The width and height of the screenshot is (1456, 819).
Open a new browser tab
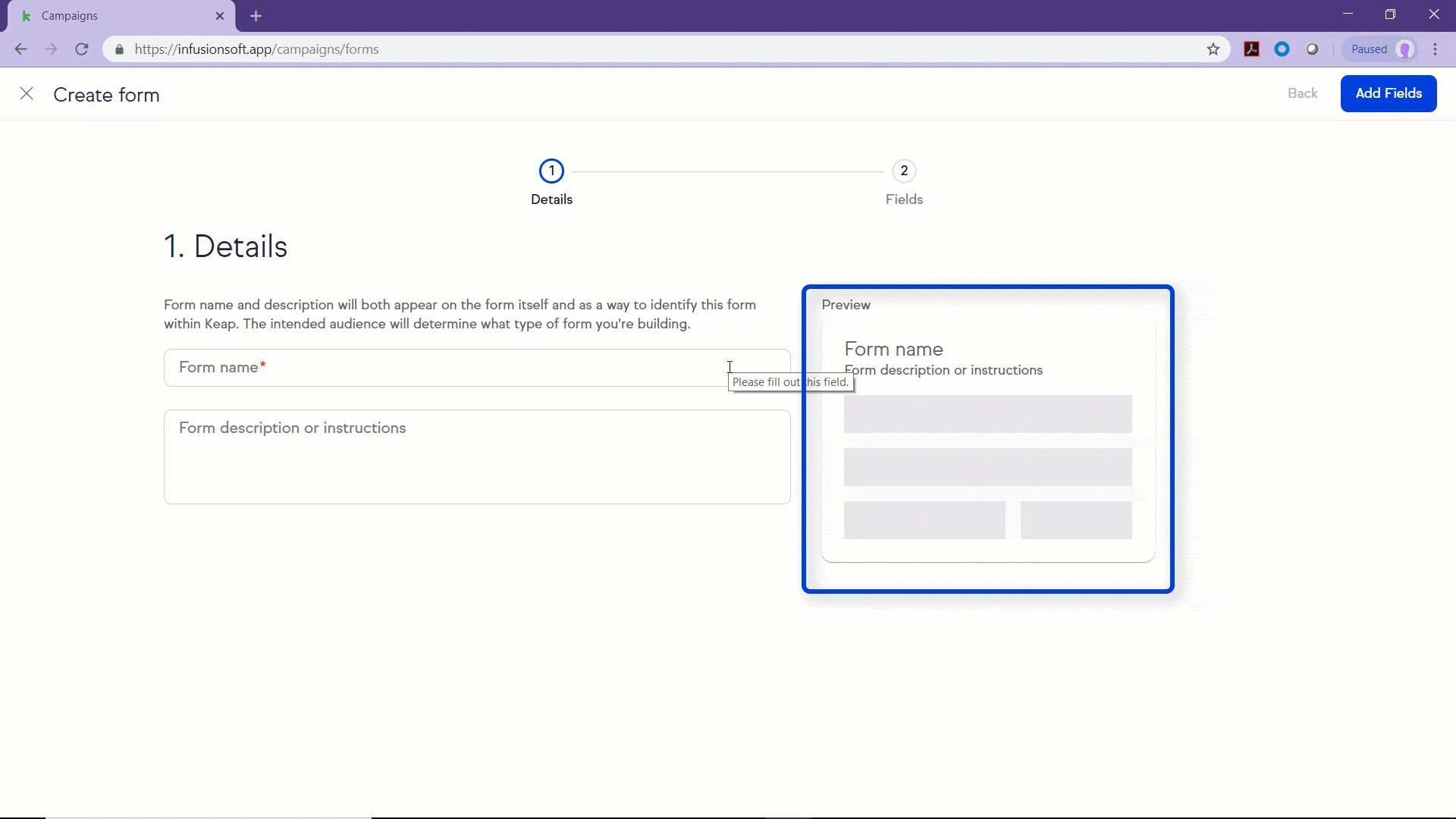click(256, 16)
